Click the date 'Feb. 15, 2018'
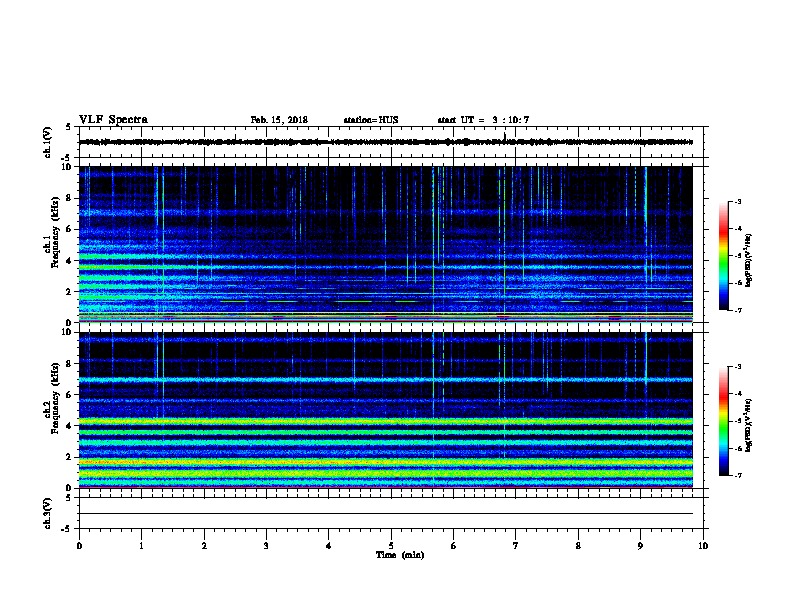This screenshot has width=792, height=612. 279,120
